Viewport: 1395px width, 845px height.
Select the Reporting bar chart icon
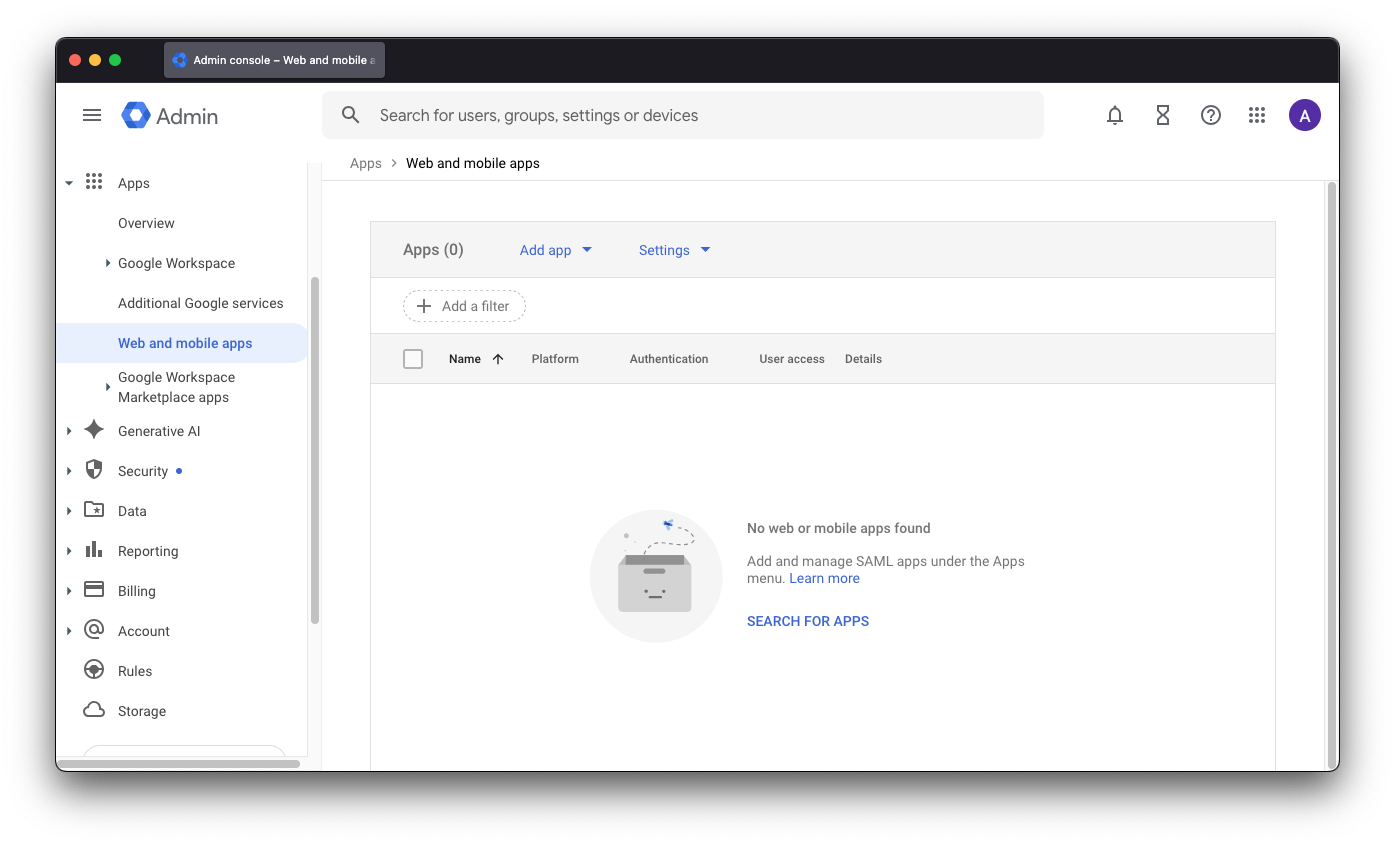[93, 550]
